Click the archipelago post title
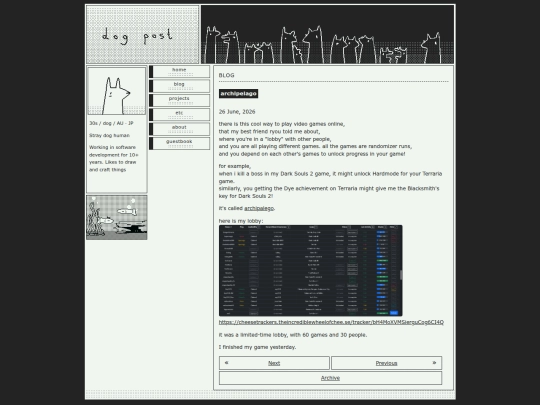Image resolution: width=540 pixels, height=405 pixels. 238,94
